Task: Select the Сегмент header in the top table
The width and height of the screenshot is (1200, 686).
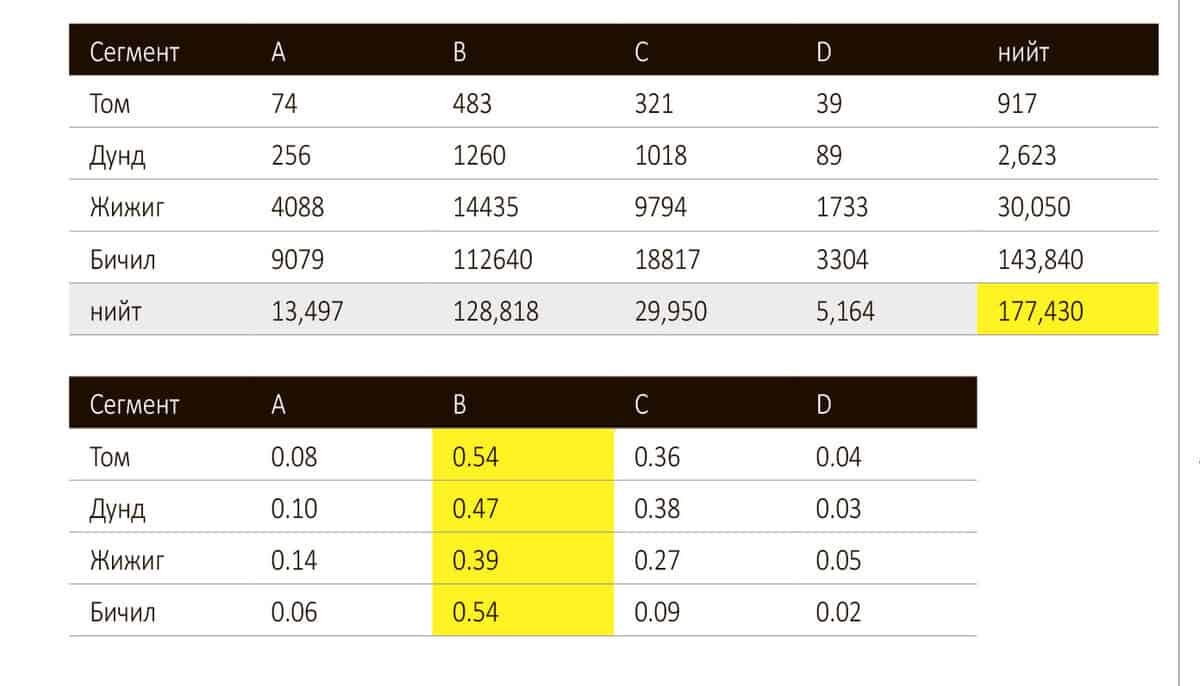Action: [x=134, y=54]
